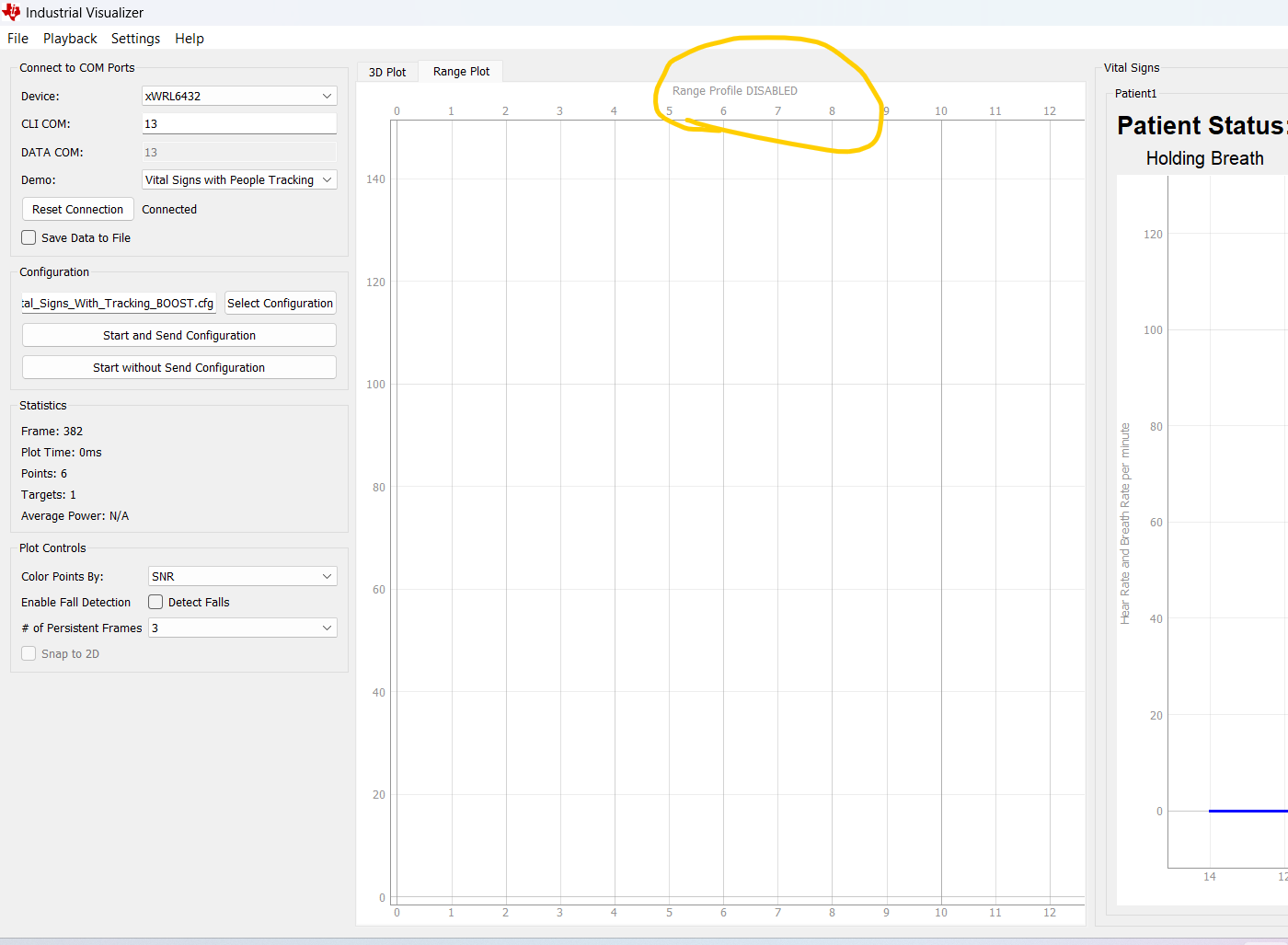Click the Connected status text
The width and height of the screenshot is (1288, 945).
(169, 210)
